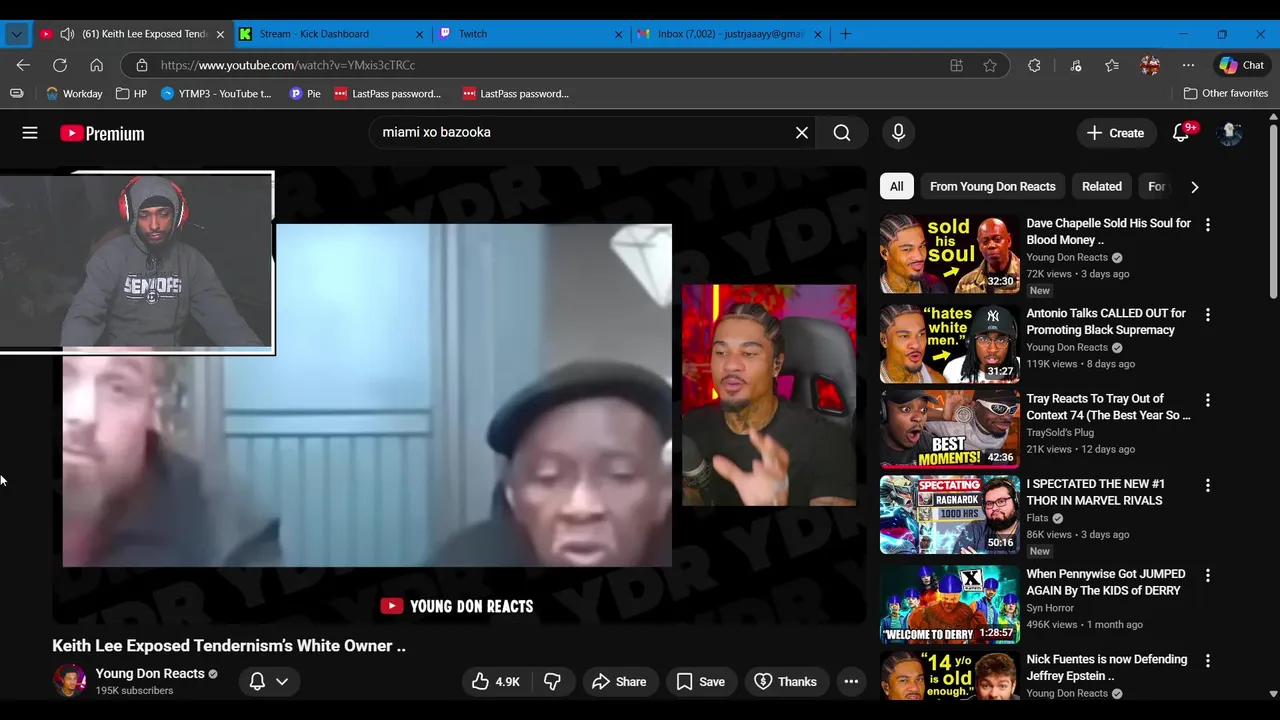Open the YouTube hamburger guide menu
The height and width of the screenshot is (720, 1280).
(x=30, y=133)
